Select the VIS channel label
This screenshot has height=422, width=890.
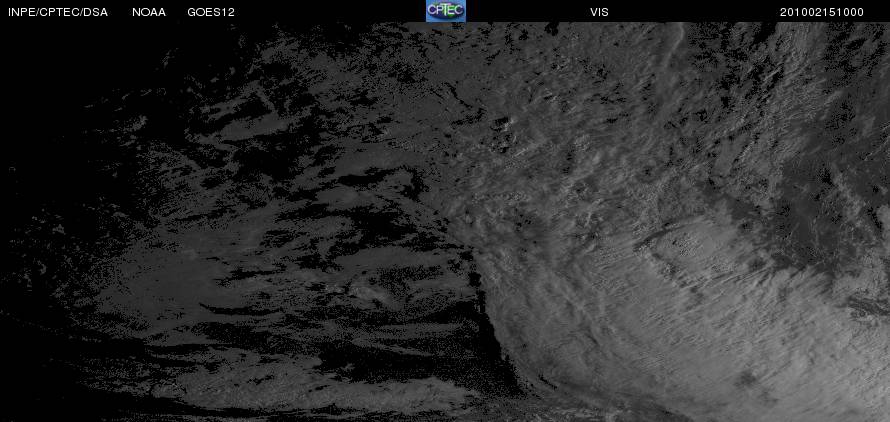[599, 12]
